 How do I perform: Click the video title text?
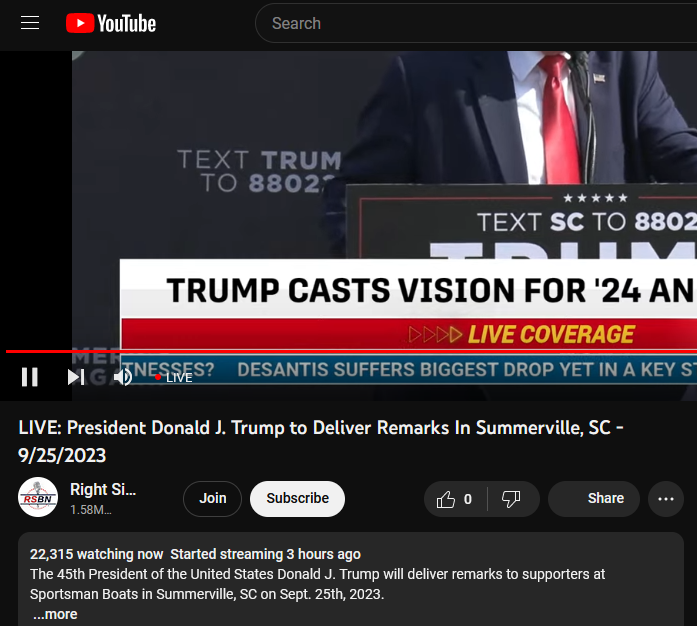[320, 441]
